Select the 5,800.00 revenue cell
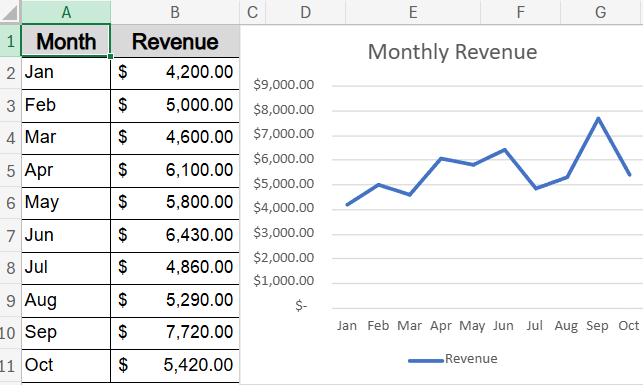 pyautogui.click(x=175, y=203)
